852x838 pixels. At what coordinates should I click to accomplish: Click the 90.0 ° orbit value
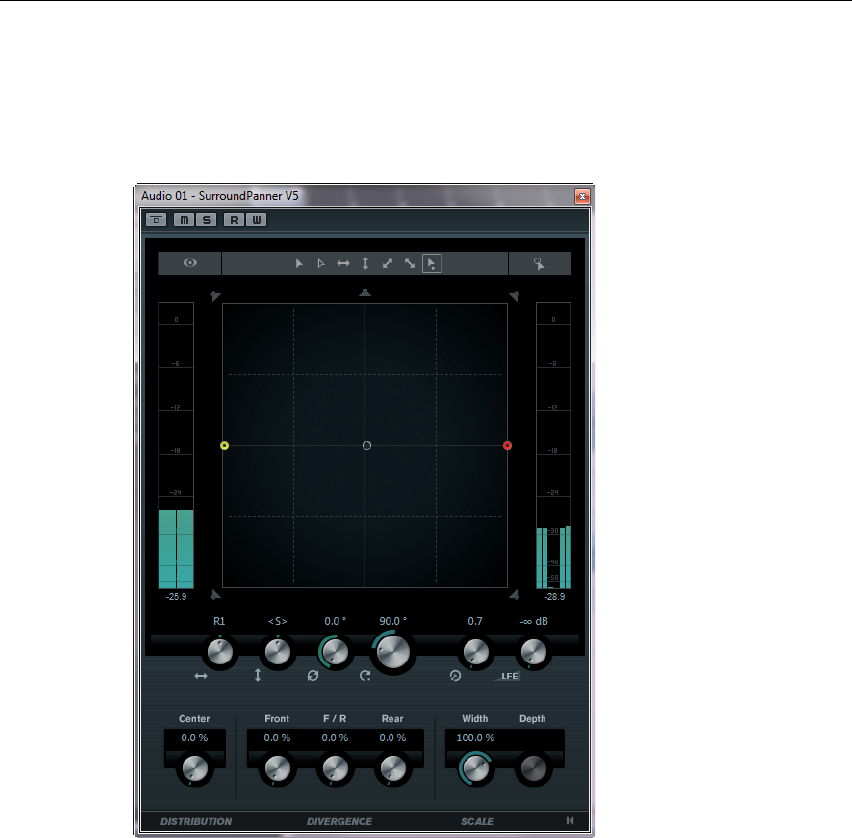point(393,621)
